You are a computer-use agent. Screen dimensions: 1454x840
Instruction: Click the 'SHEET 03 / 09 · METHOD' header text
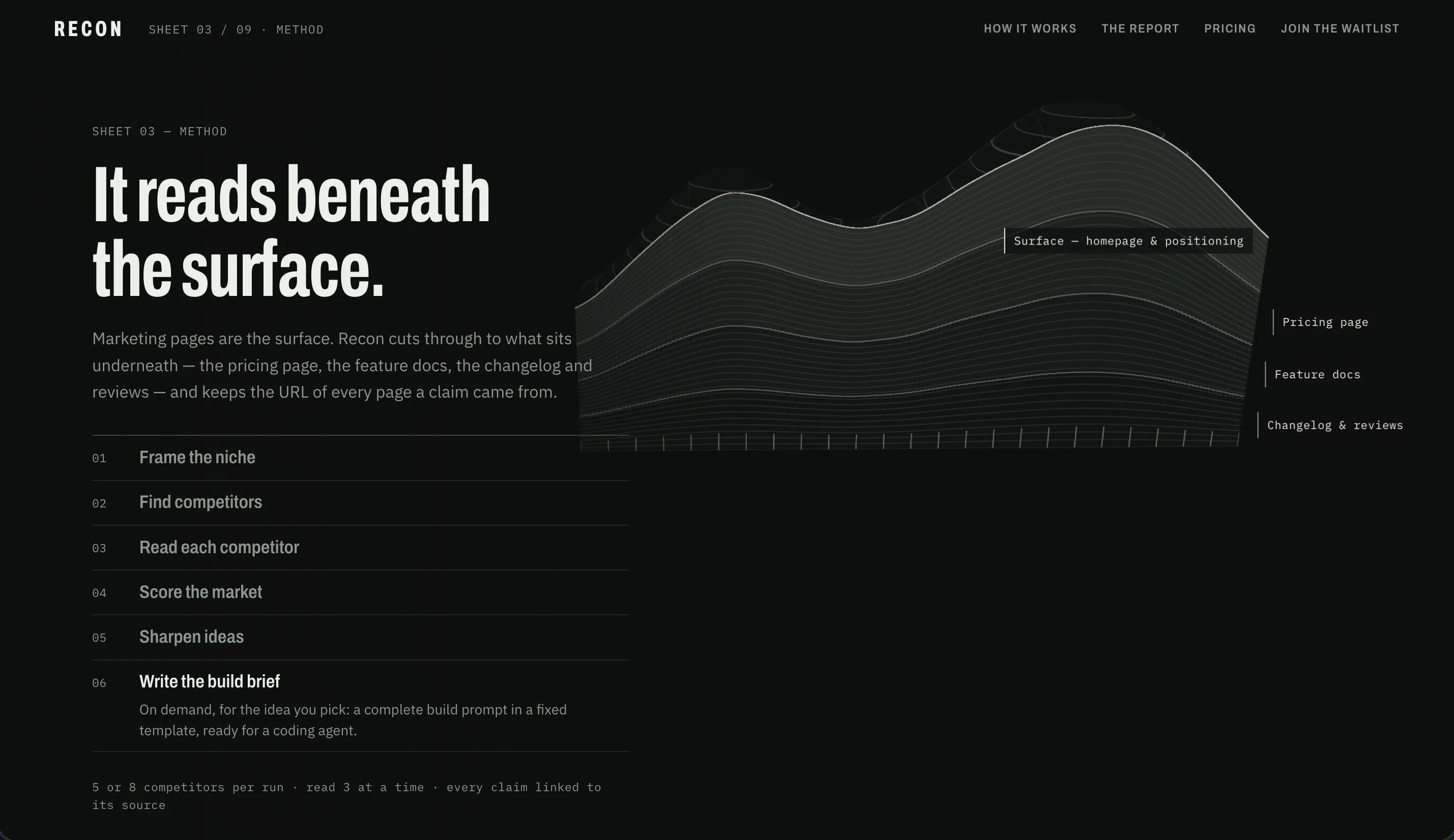[236, 29]
